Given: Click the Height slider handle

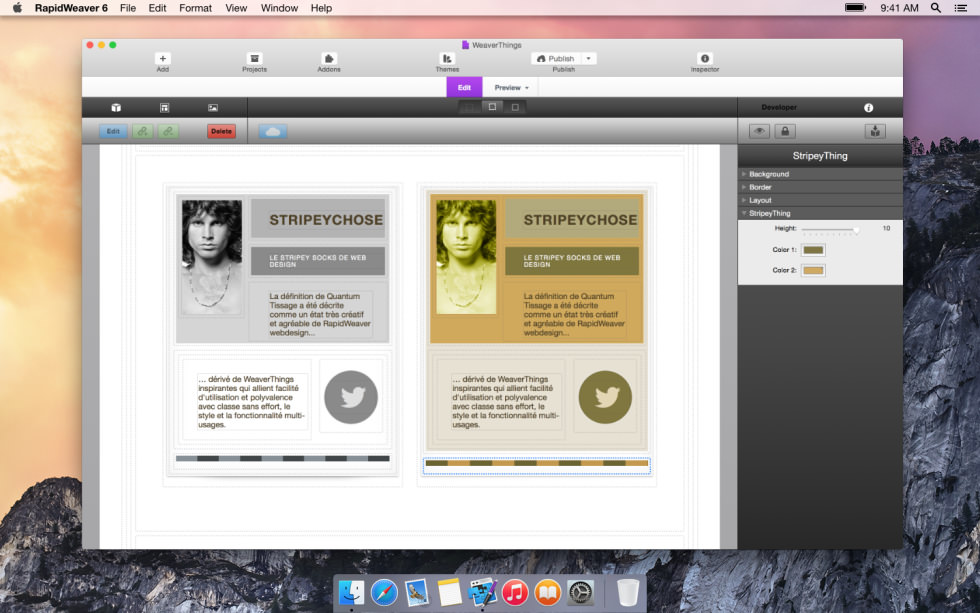Looking at the screenshot, I should point(856,229).
